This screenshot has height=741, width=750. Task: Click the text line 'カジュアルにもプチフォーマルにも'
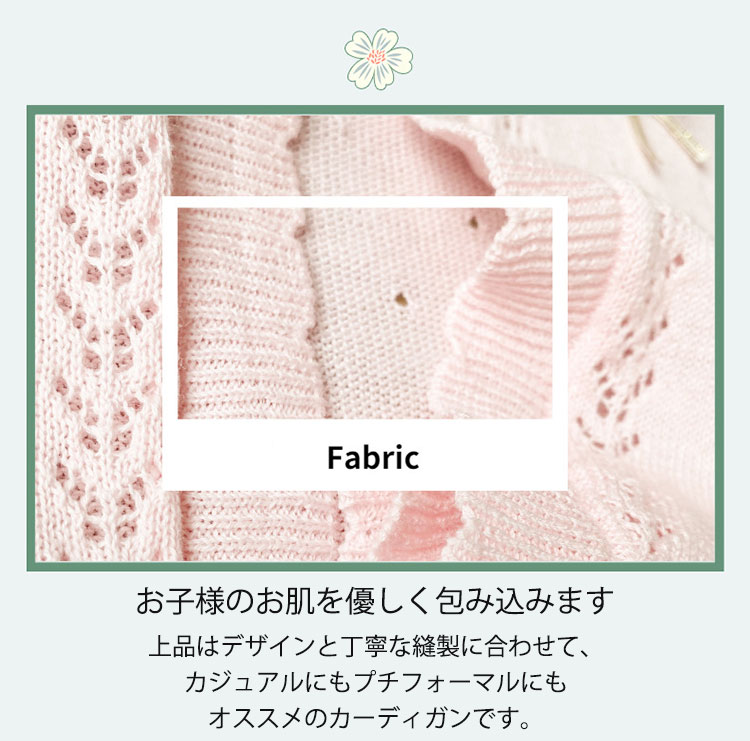pos(375,682)
